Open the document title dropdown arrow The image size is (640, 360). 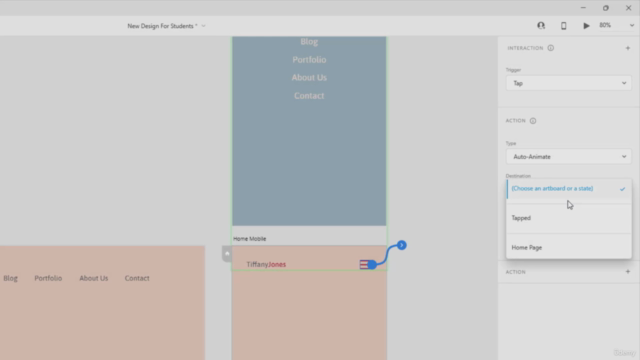[x=203, y=26]
